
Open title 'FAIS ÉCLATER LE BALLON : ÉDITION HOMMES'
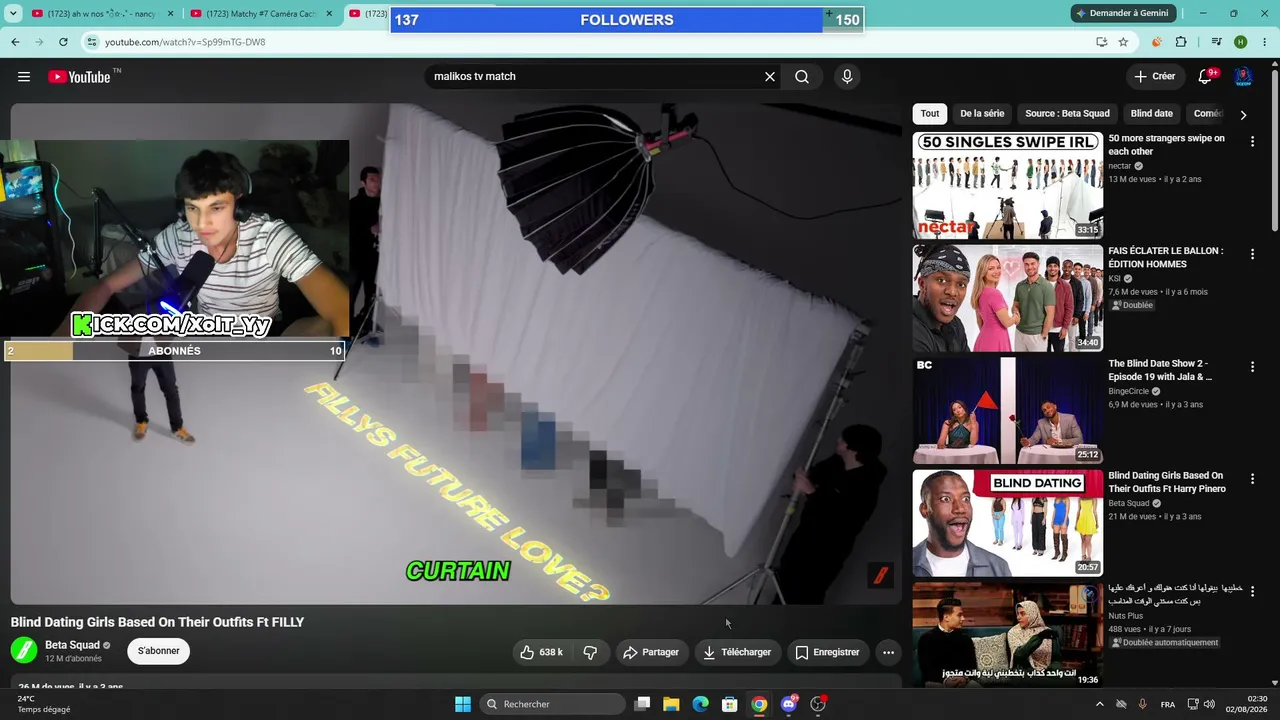(1166, 257)
